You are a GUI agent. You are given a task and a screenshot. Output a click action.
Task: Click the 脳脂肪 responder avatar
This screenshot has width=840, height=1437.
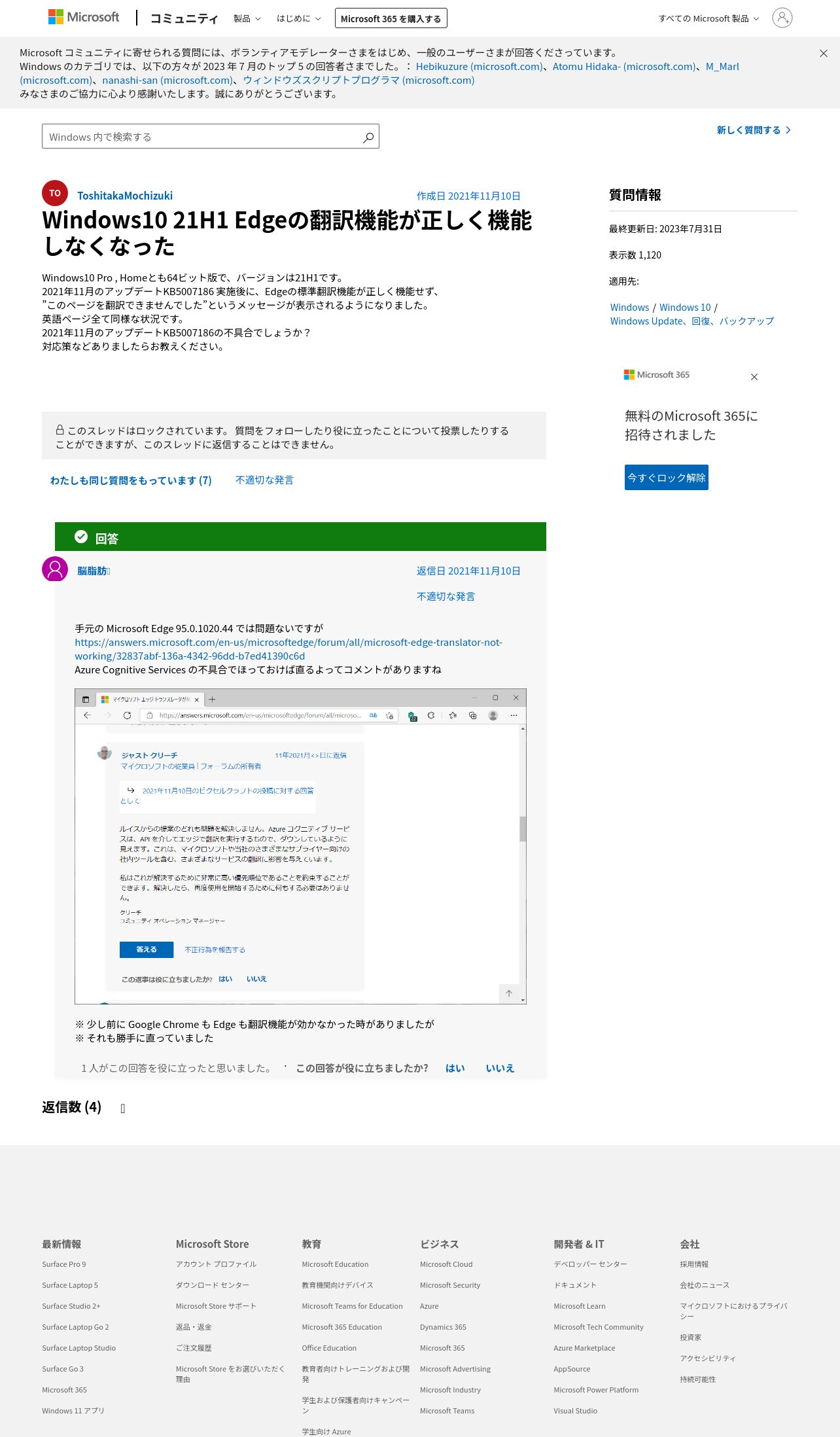pyautogui.click(x=55, y=569)
